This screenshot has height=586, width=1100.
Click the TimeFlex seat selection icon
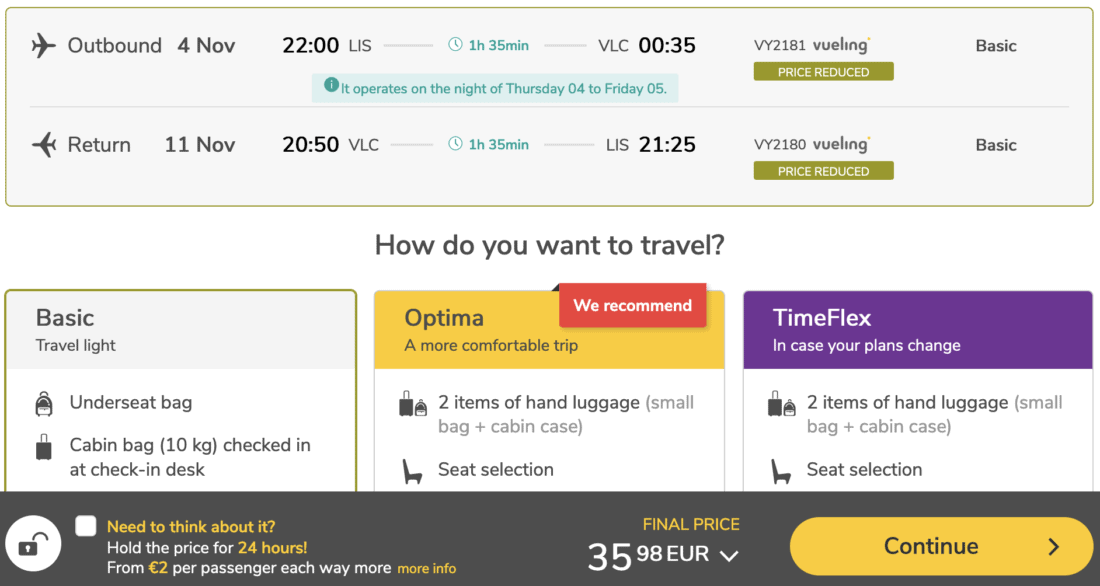[781, 470]
